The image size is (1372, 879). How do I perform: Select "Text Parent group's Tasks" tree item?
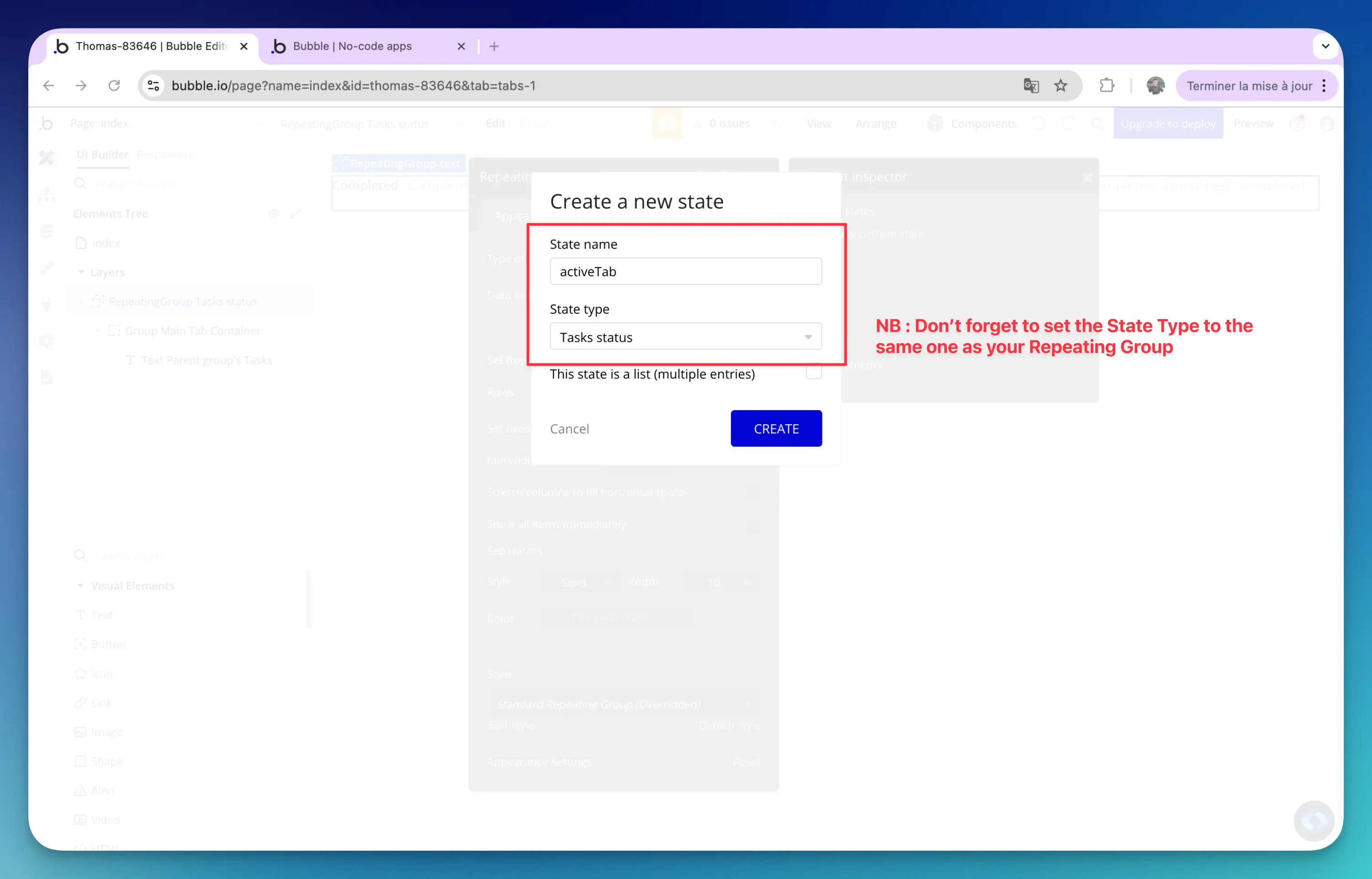[x=206, y=360]
